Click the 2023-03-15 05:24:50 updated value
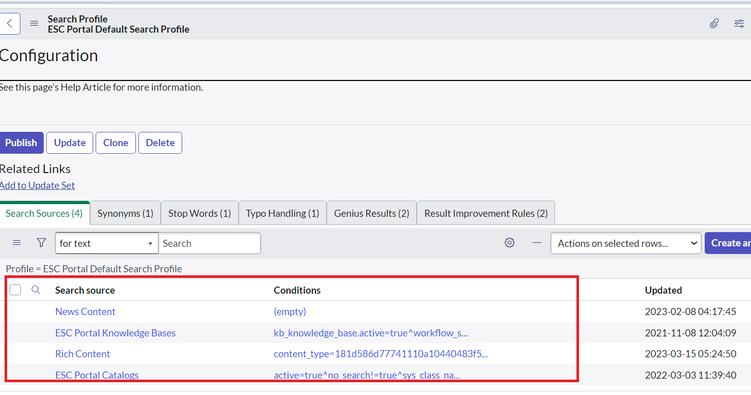The image size is (751, 395). click(690, 354)
